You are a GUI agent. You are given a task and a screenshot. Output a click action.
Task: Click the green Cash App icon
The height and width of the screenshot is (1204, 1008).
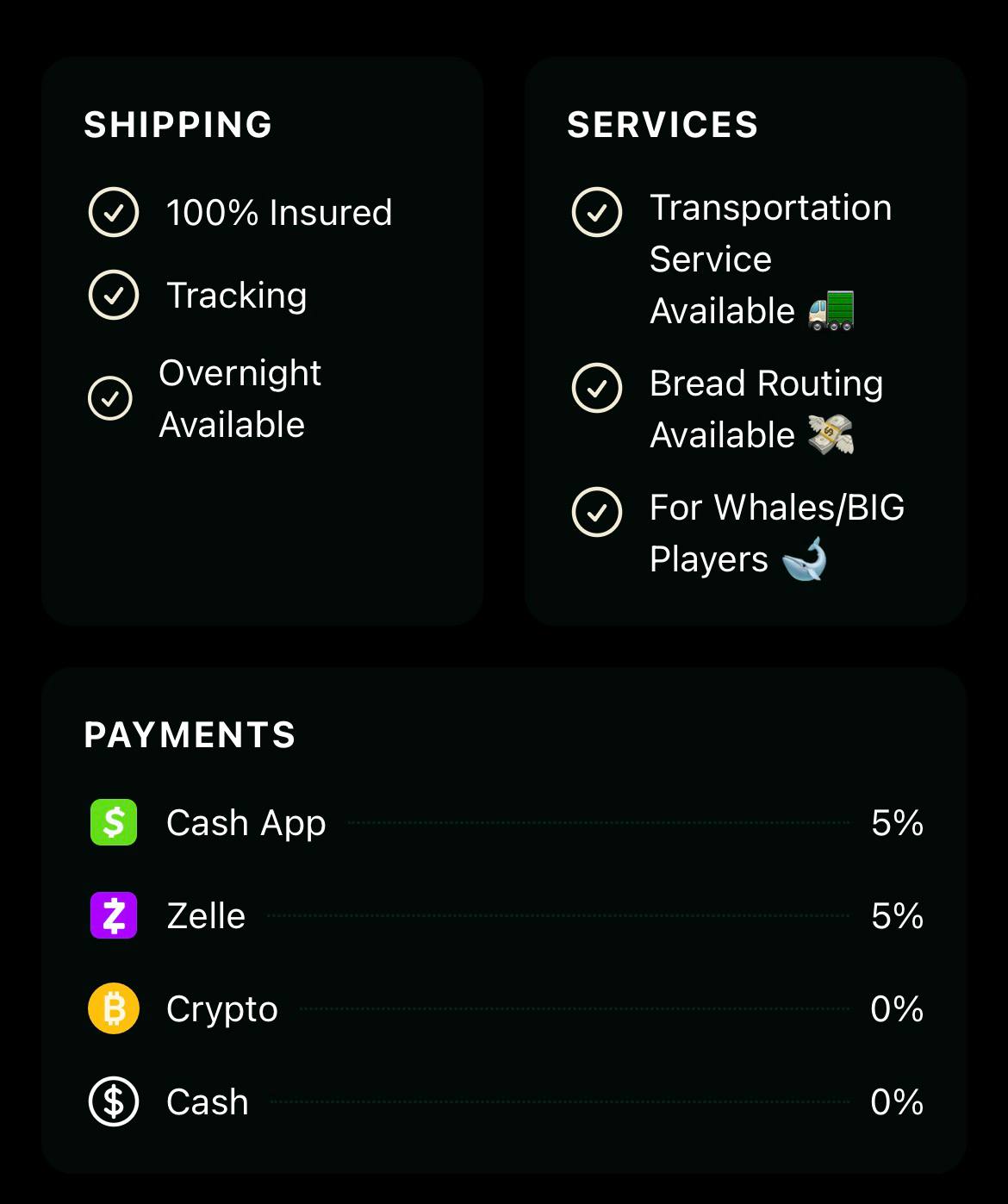(114, 822)
